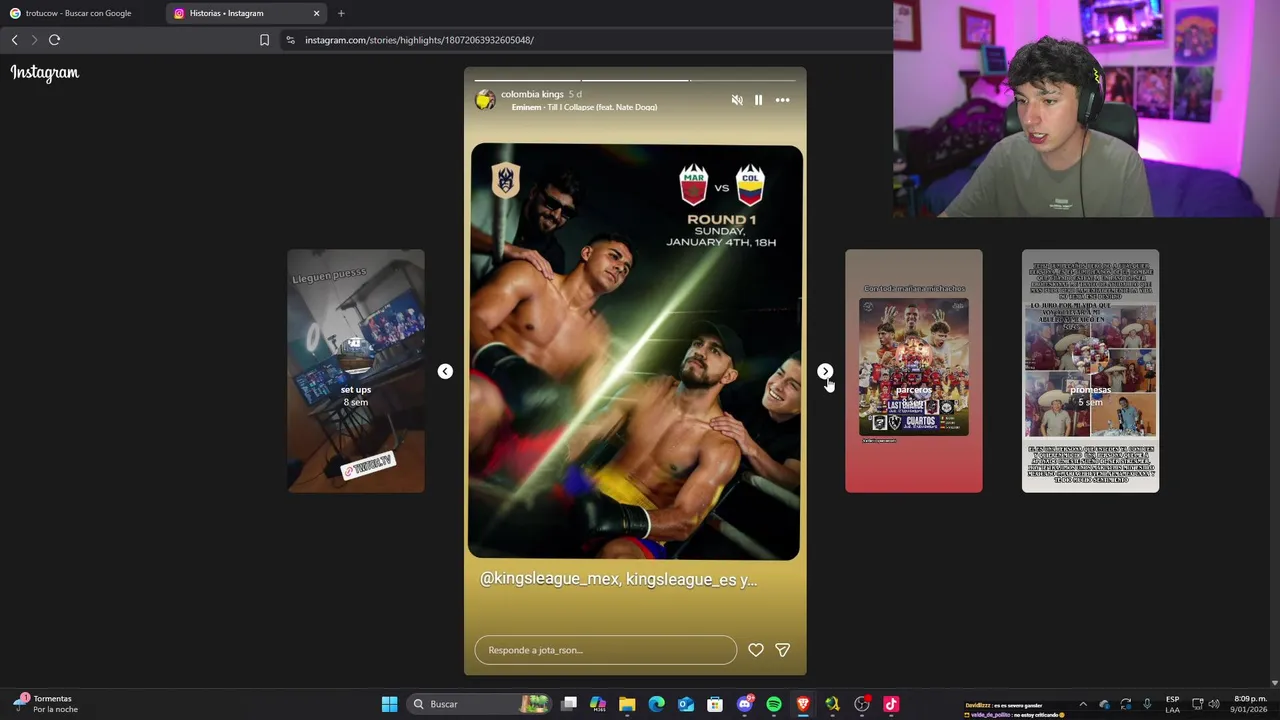
Task: Open the Windows Start menu
Action: 389,704
